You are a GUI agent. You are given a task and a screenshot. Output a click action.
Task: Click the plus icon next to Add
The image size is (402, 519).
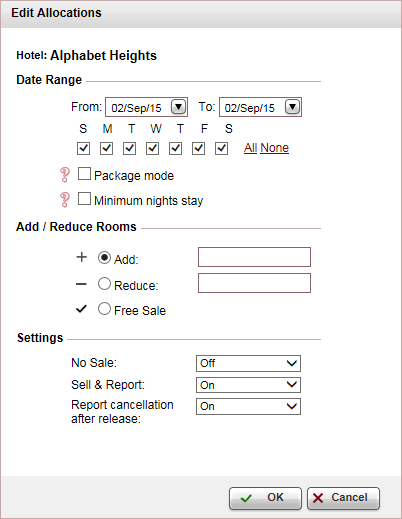pyautogui.click(x=81, y=257)
